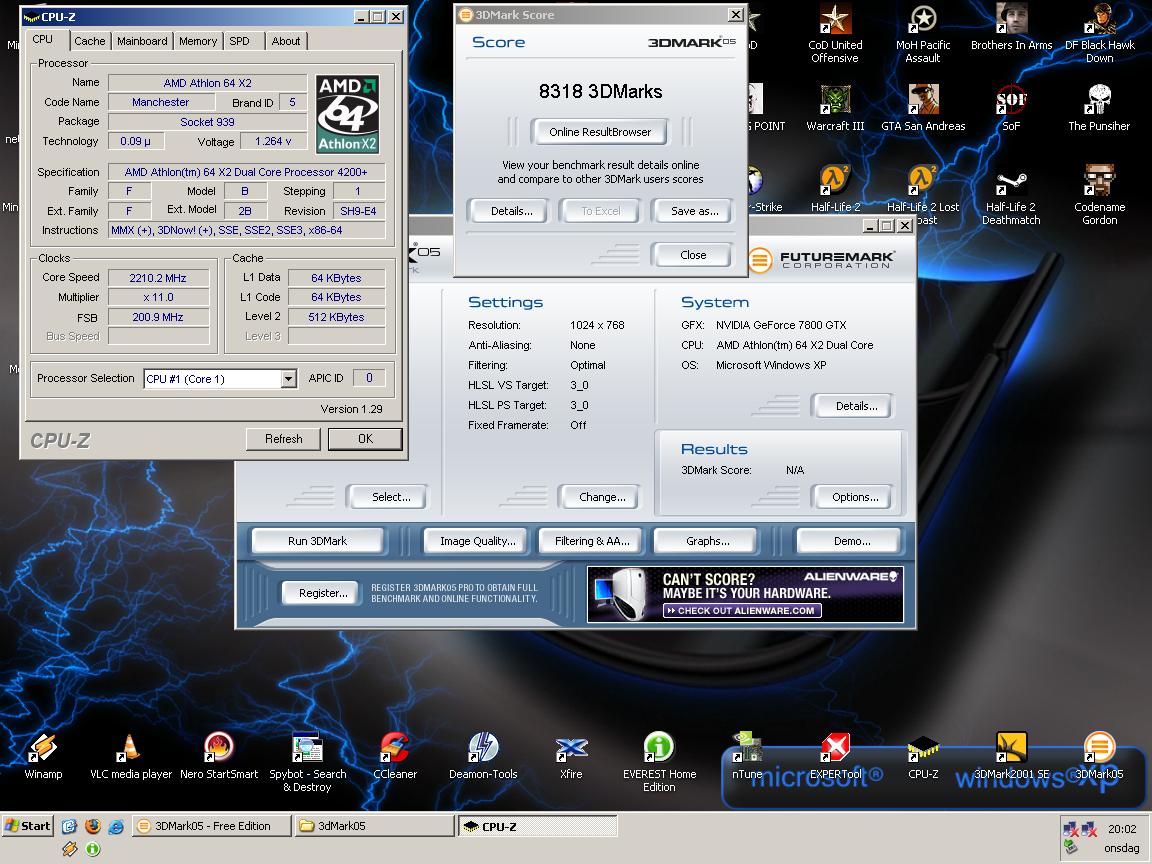Image resolution: width=1152 pixels, height=864 pixels.
Task: Click Run 3DMark button
Action: 317,541
